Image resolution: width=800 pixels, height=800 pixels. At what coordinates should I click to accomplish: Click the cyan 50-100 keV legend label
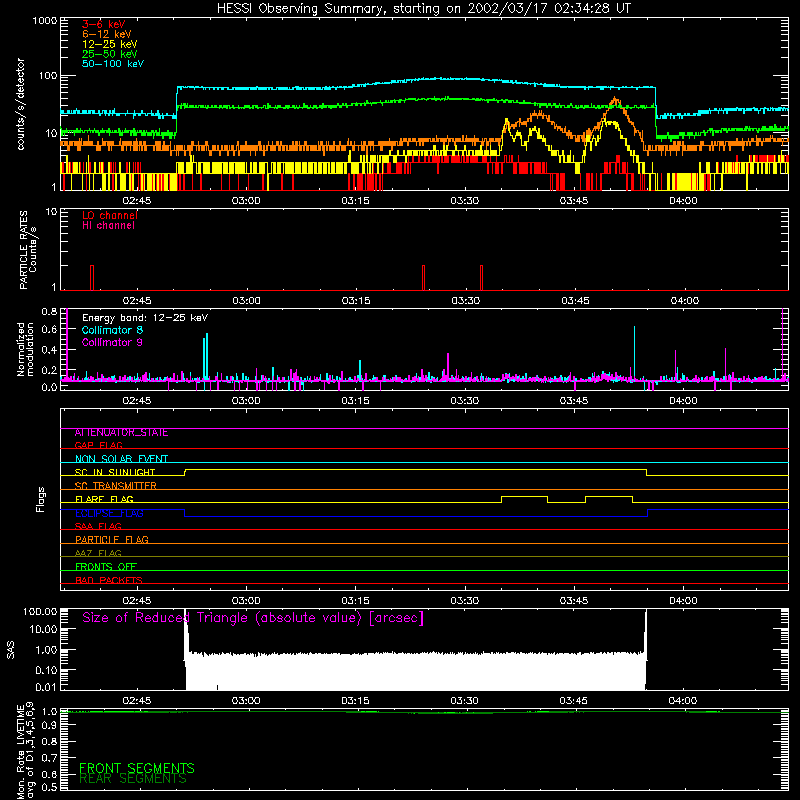(113, 64)
